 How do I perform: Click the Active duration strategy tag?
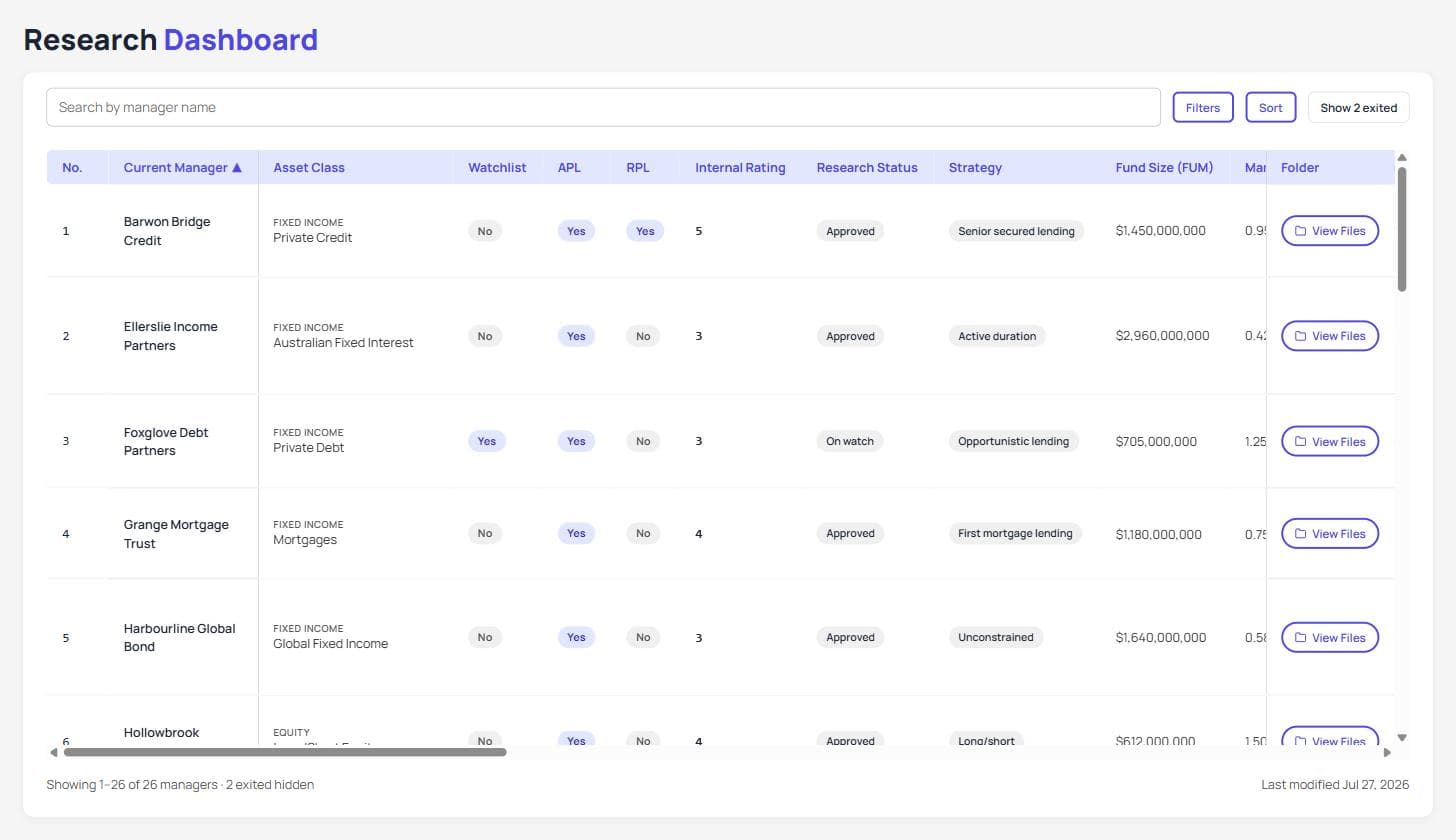pyautogui.click(x=997, y=336)
